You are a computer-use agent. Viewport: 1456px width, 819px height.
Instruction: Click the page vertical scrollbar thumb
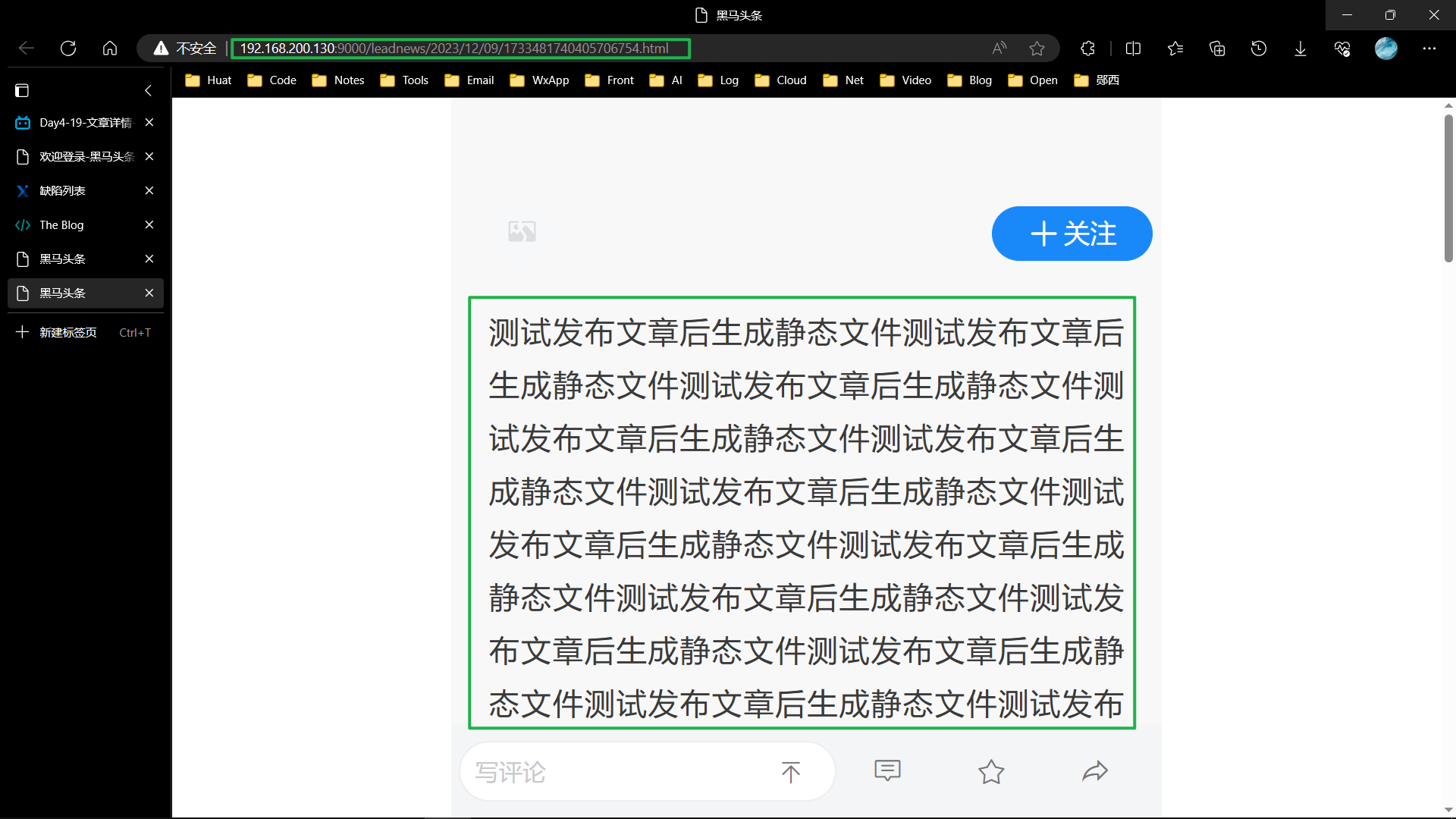click(1448, 188)
